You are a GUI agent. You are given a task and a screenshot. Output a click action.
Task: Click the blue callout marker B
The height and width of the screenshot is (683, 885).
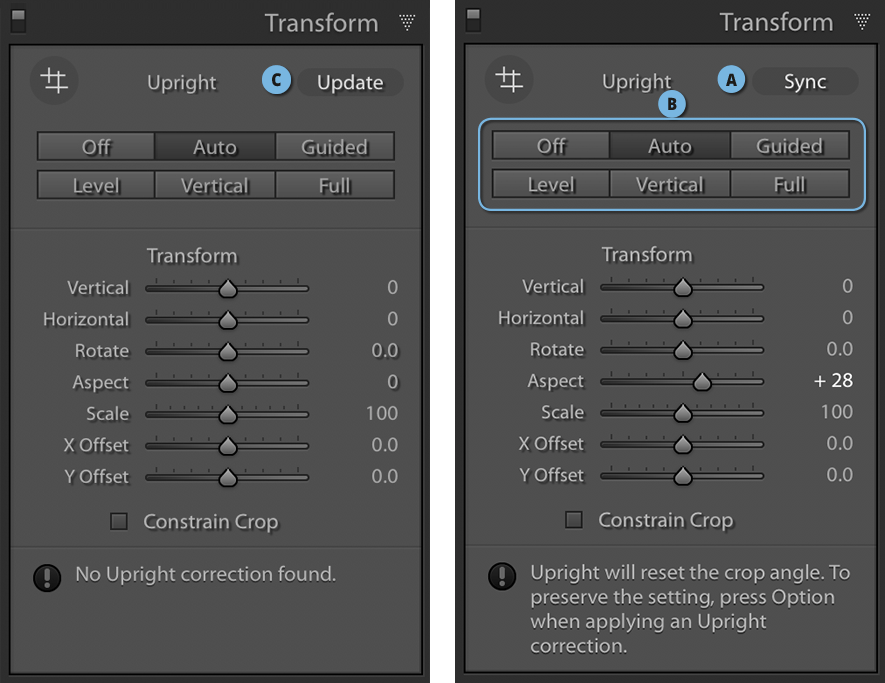point(672,103)
